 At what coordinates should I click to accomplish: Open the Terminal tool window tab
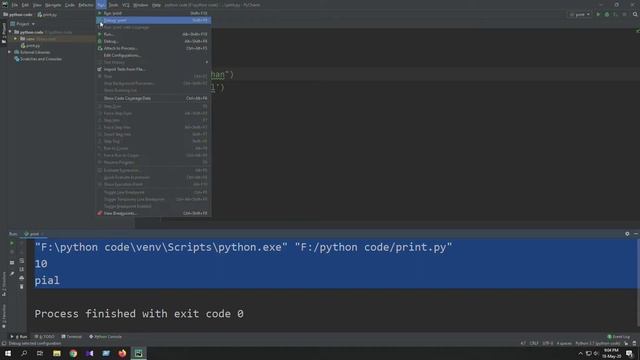coord(71,337)
